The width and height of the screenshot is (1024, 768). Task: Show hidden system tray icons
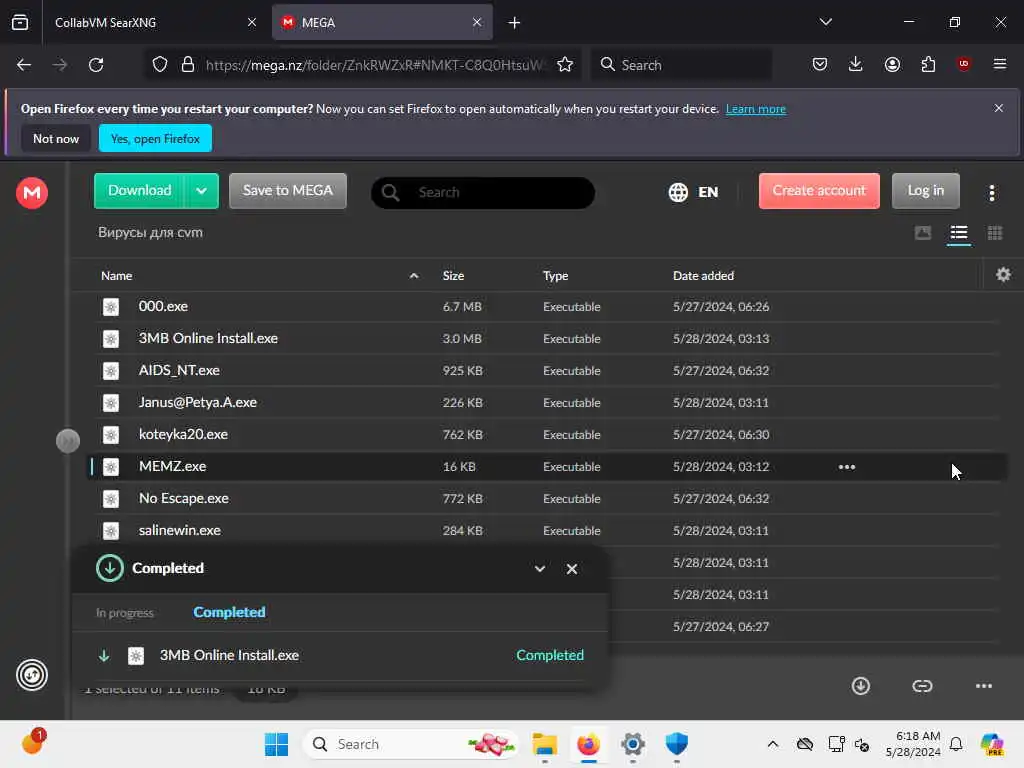pyautogui.click(x=772, y=744)
